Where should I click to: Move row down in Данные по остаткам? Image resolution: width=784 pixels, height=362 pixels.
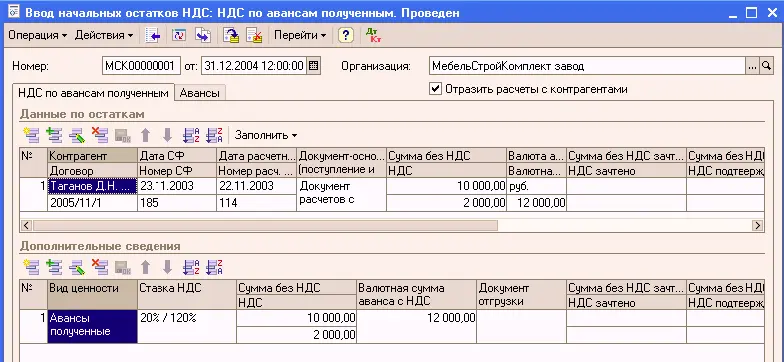point(168,134)
